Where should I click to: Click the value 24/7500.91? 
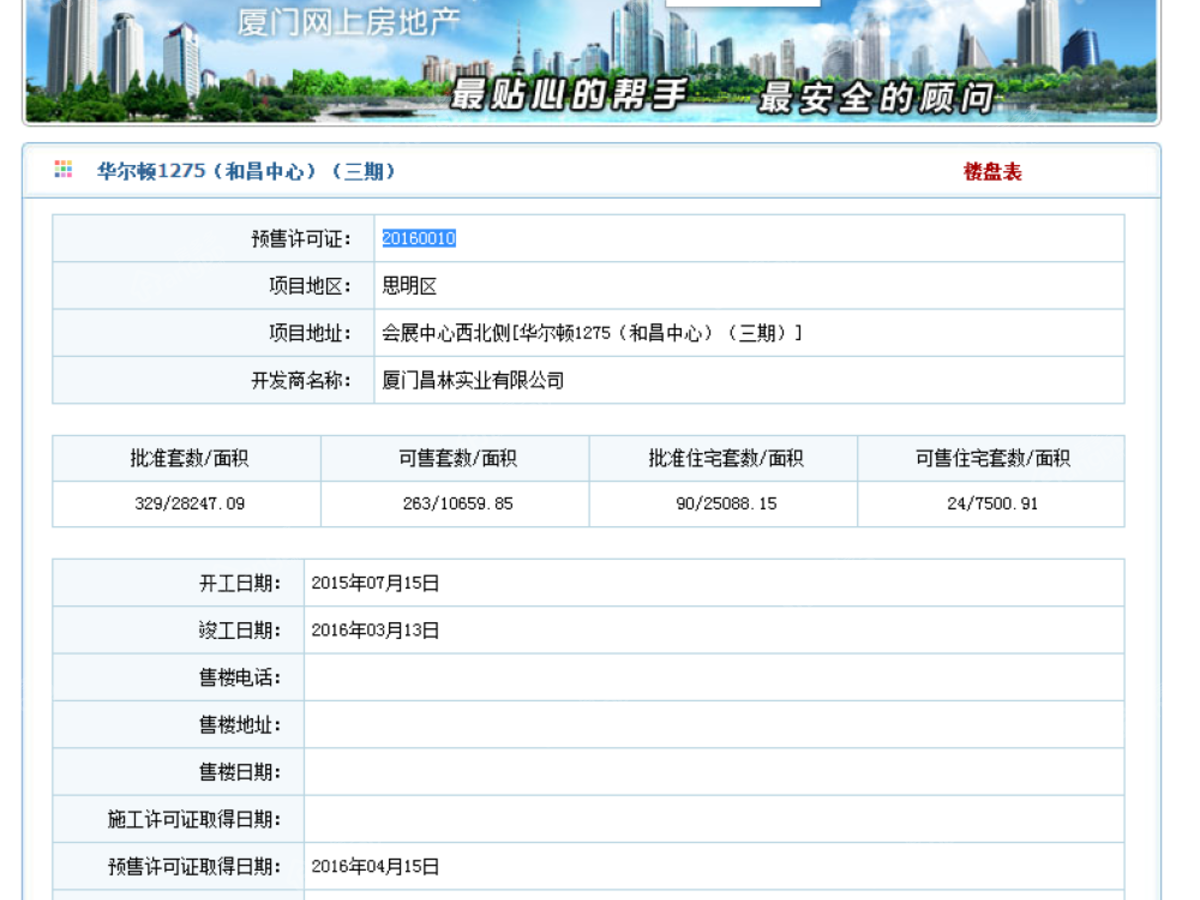[x=992, y=504]
